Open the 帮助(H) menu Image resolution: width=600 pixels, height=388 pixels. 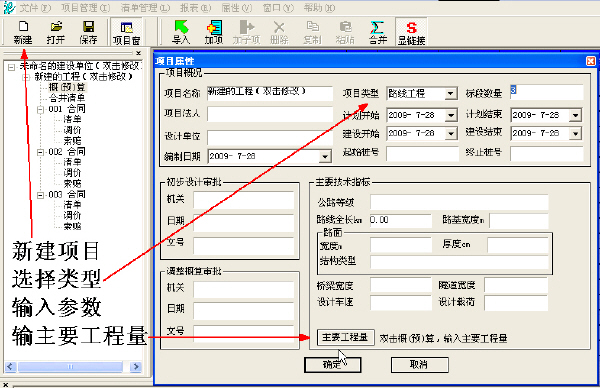[x=319, y=8]
